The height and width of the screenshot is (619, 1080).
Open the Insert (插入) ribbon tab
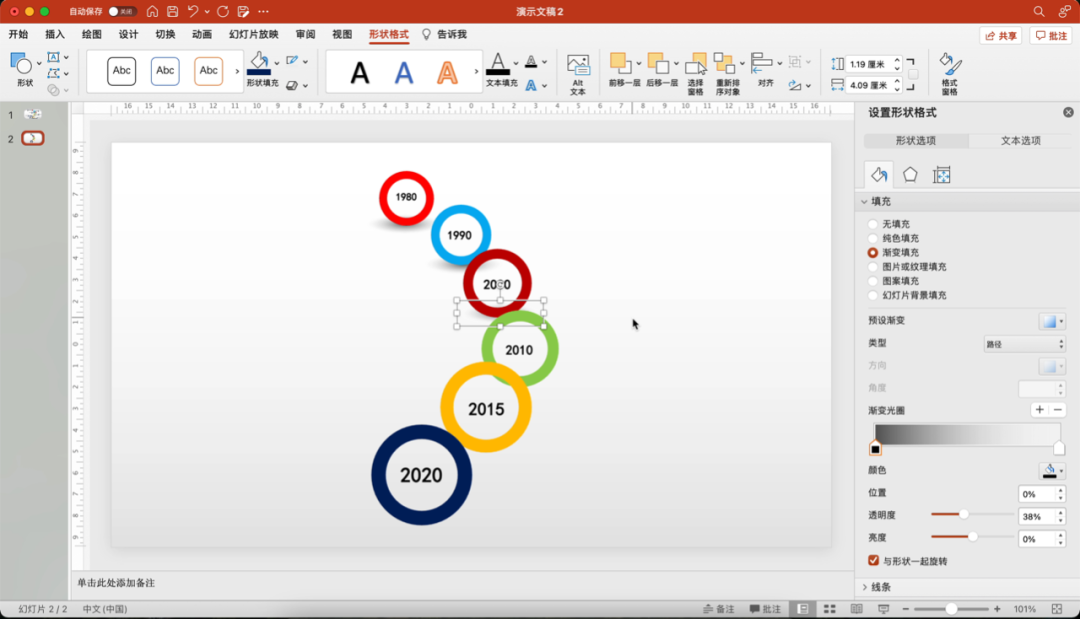[54, 34]
